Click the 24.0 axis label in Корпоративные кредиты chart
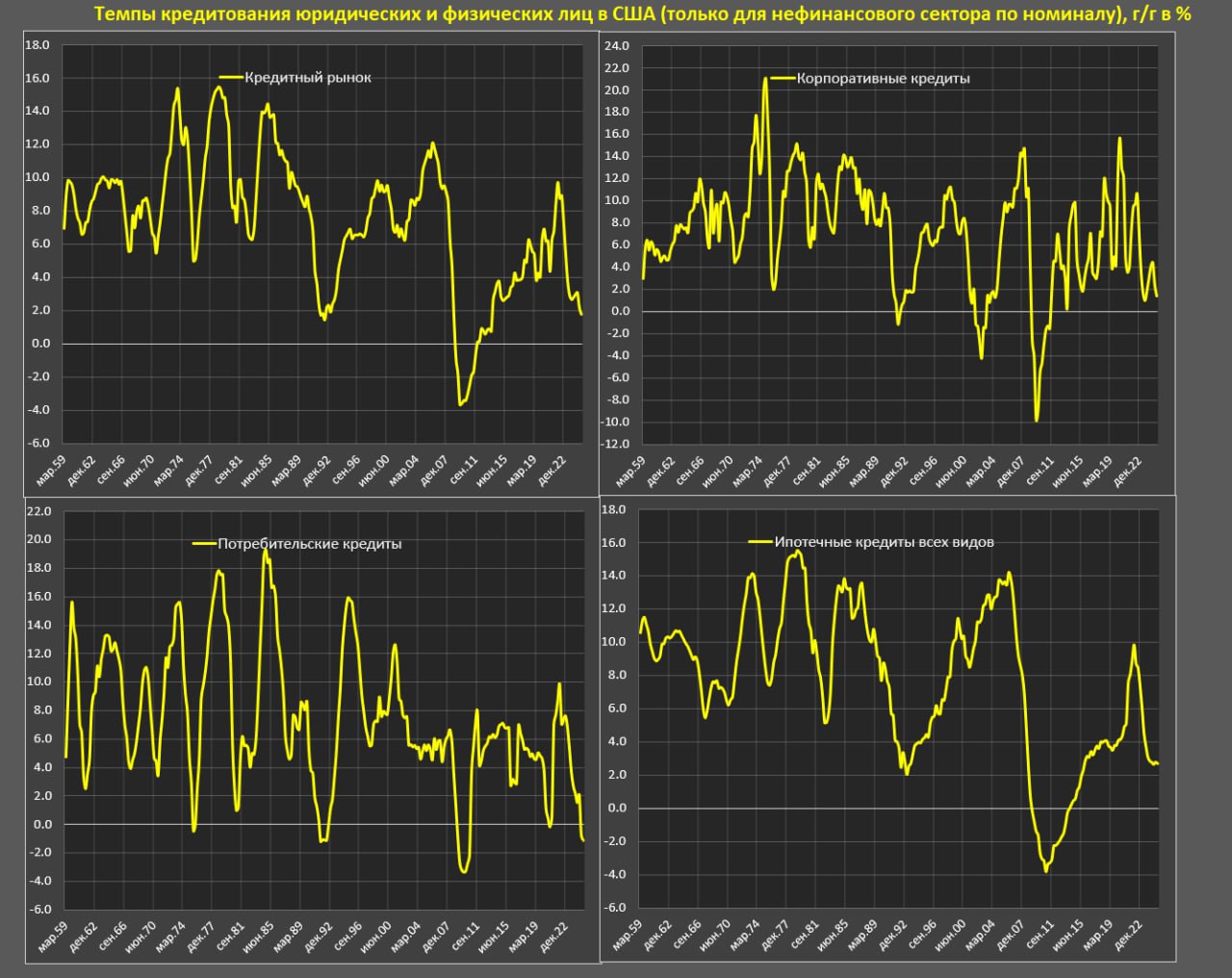1232x978 pixels. 615,46
